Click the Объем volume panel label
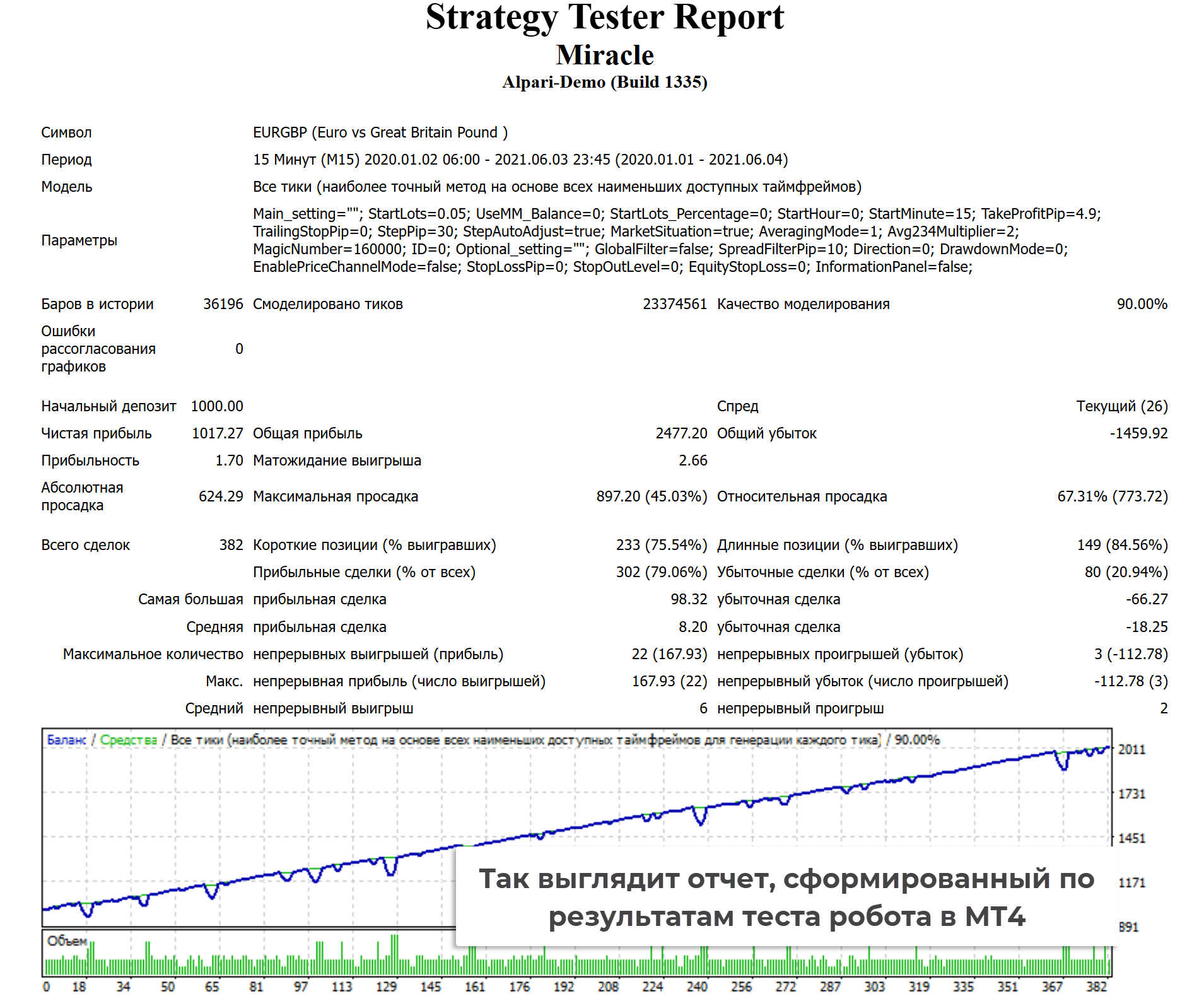 pos(66,941)
